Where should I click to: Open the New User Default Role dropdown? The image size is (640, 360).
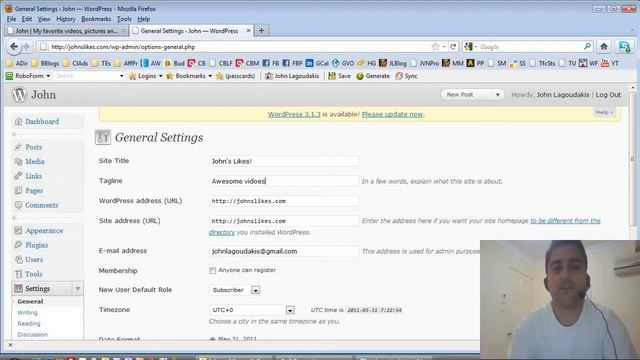256,290
